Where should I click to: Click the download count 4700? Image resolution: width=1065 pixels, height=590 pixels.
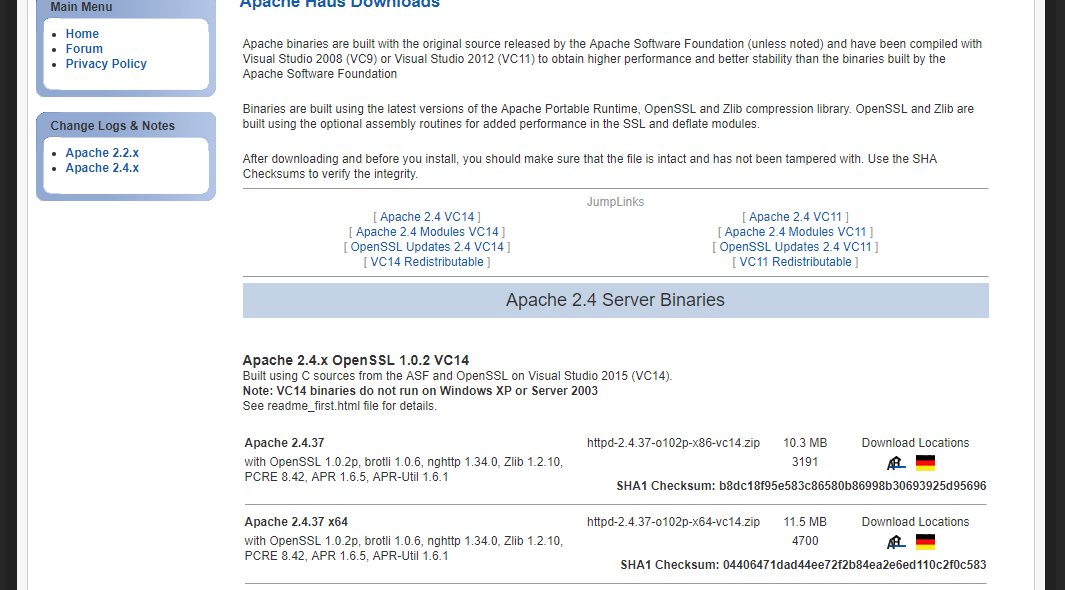click(805, 541)
